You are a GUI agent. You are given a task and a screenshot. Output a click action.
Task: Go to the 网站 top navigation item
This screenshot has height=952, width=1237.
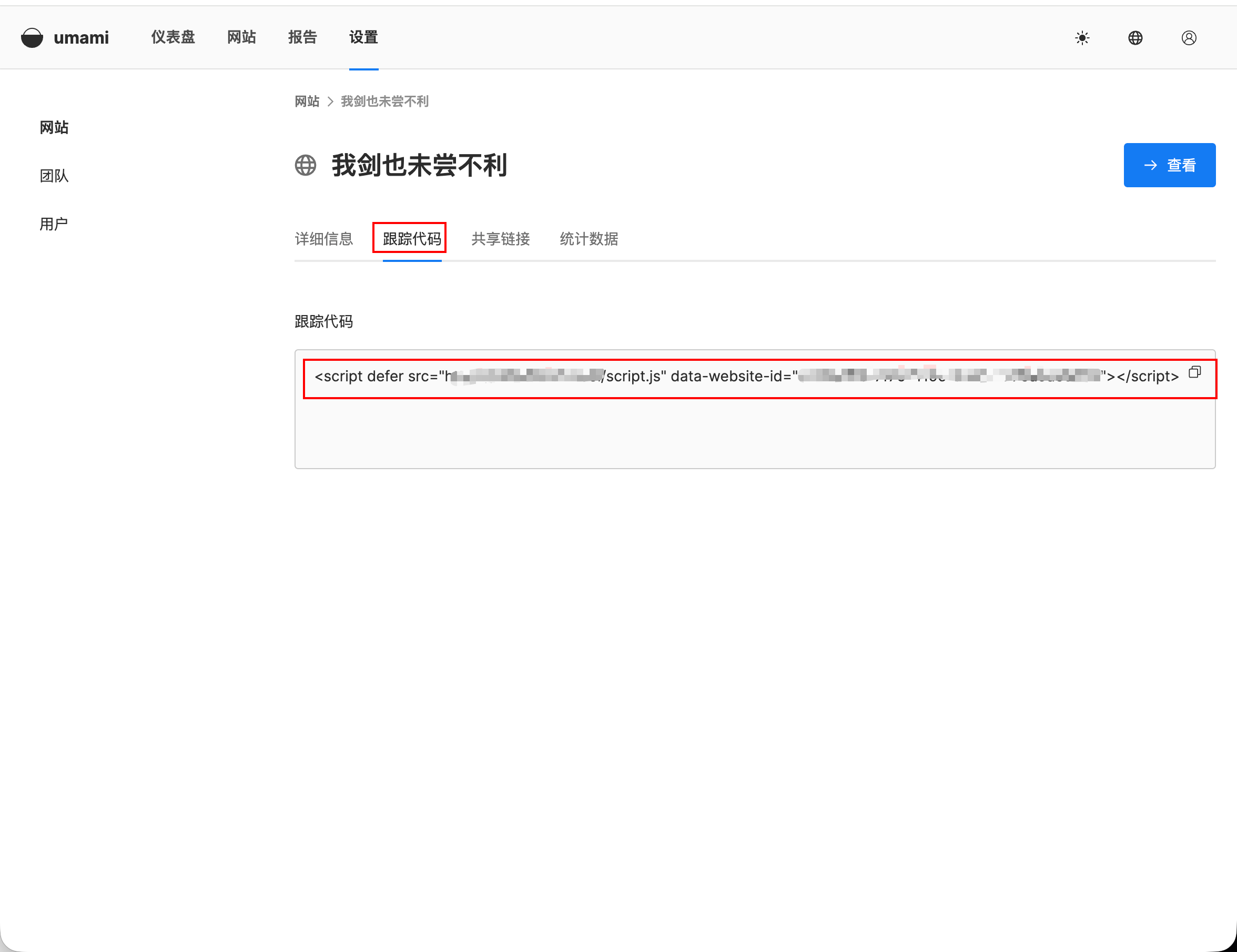pos(241,37)
